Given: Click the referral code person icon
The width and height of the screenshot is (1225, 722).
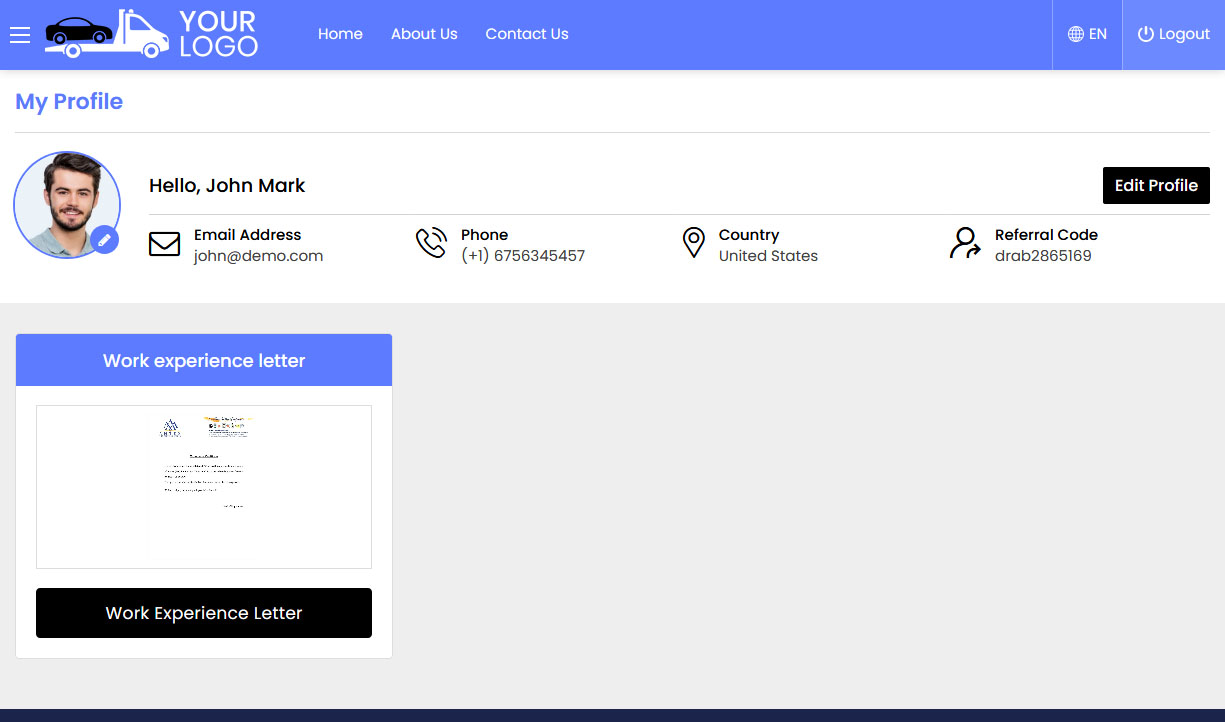Looking at the screenshot, I should (964, 243).
